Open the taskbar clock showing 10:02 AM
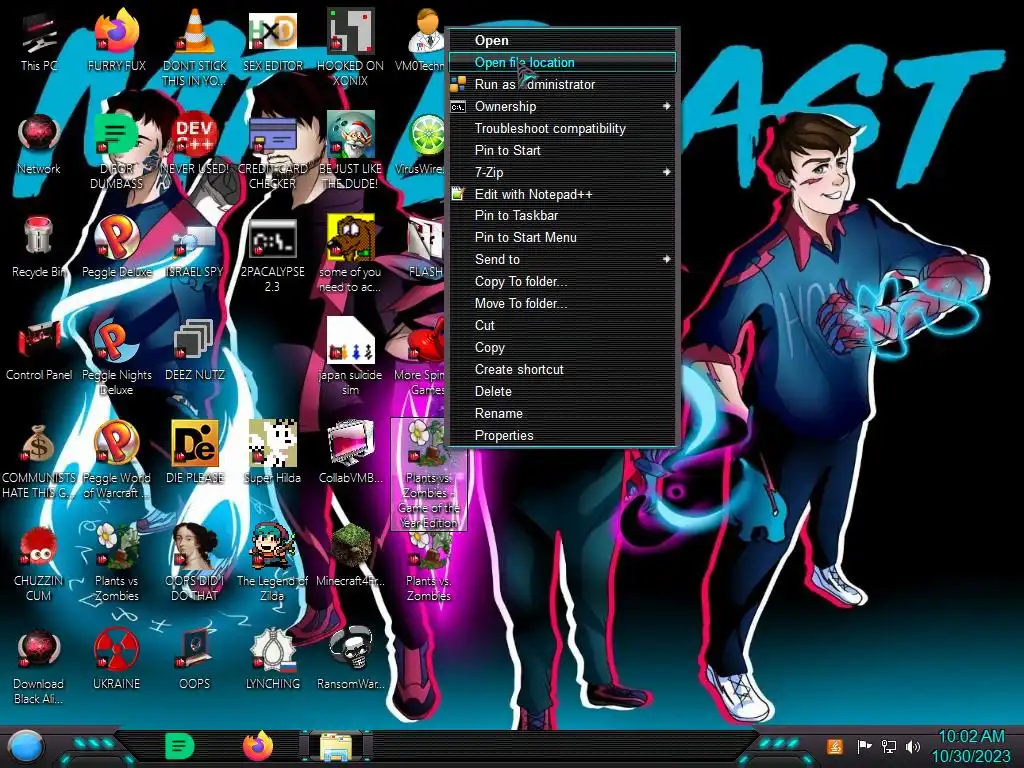This screenshot has height=768, width=1024. (x=971, y=746)
